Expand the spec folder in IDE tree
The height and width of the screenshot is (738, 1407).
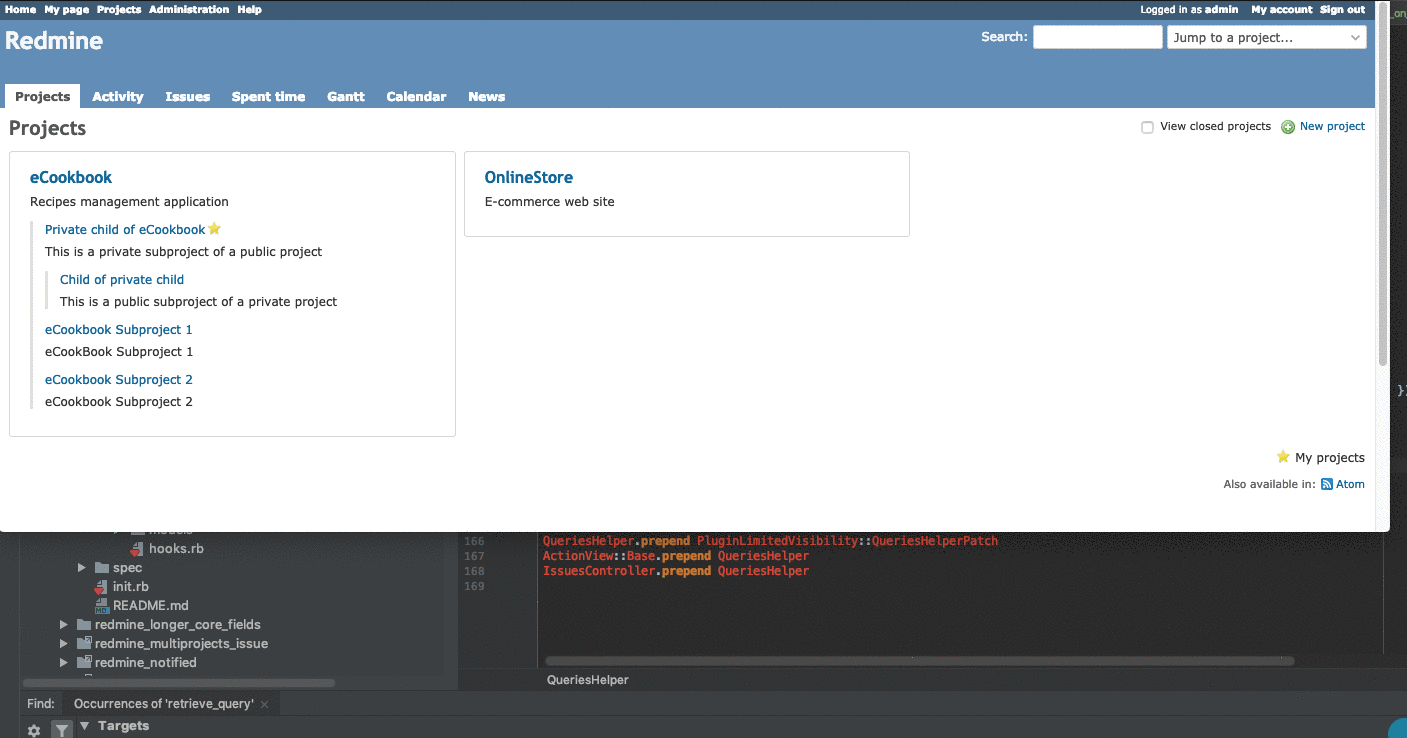click(x=82, y=568)
